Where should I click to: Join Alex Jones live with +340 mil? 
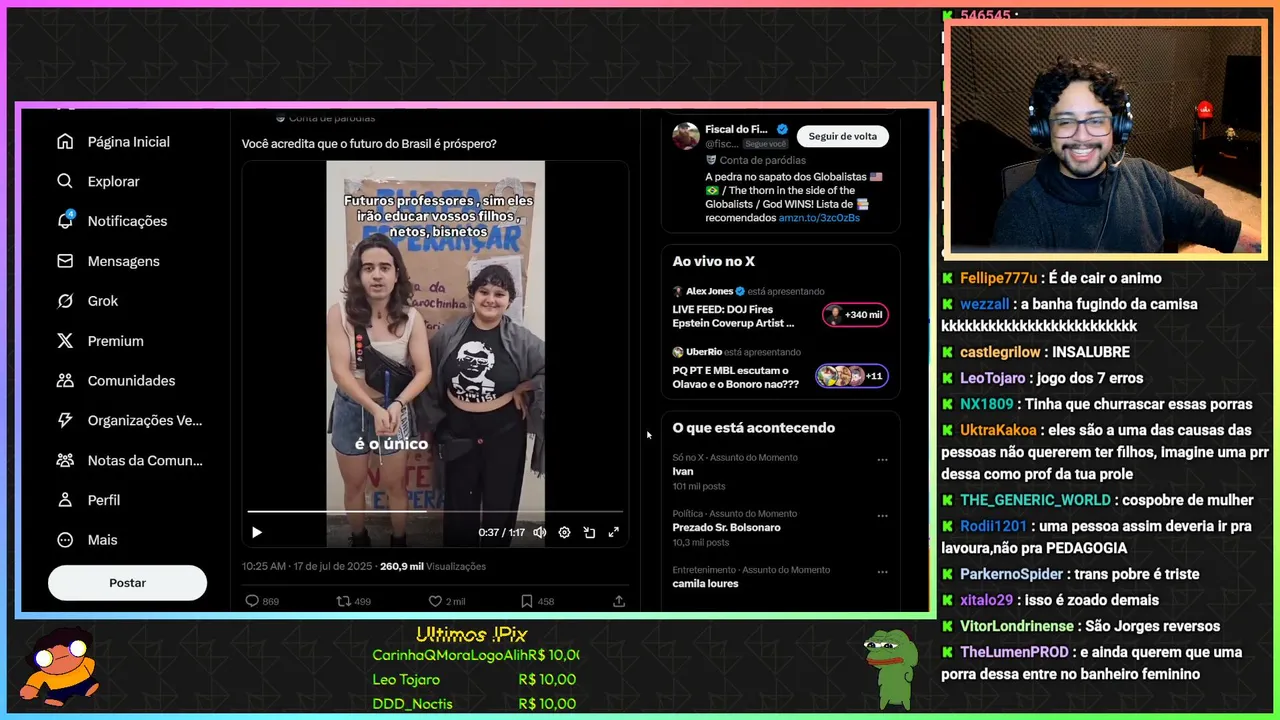click(855, 315)
